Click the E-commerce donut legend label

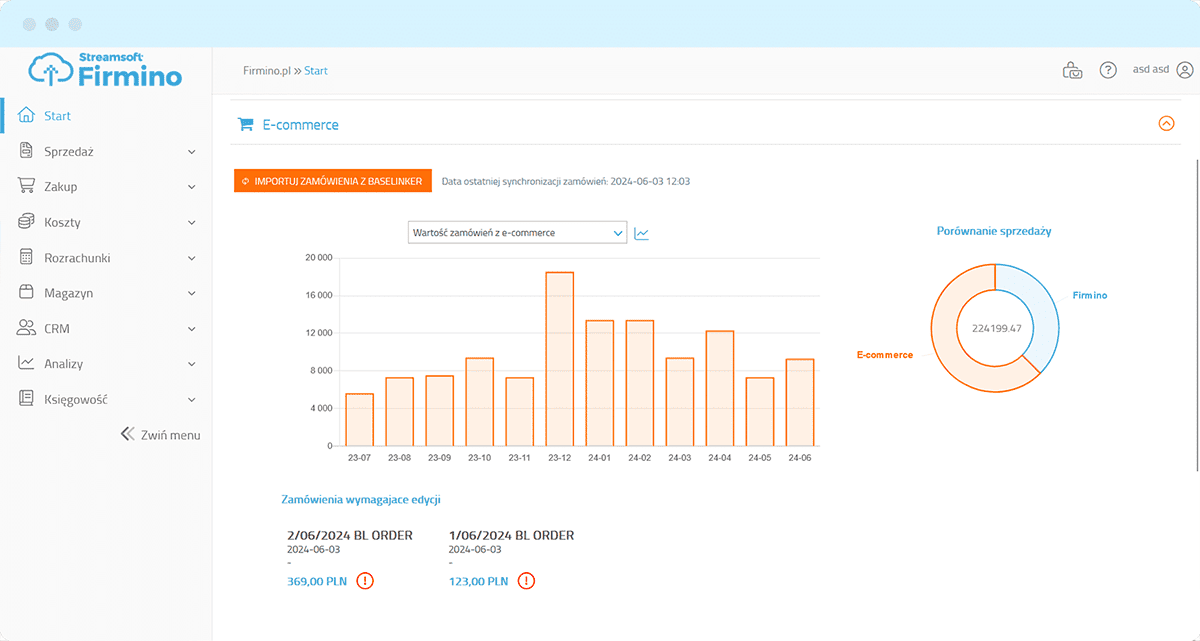(885, 355)
